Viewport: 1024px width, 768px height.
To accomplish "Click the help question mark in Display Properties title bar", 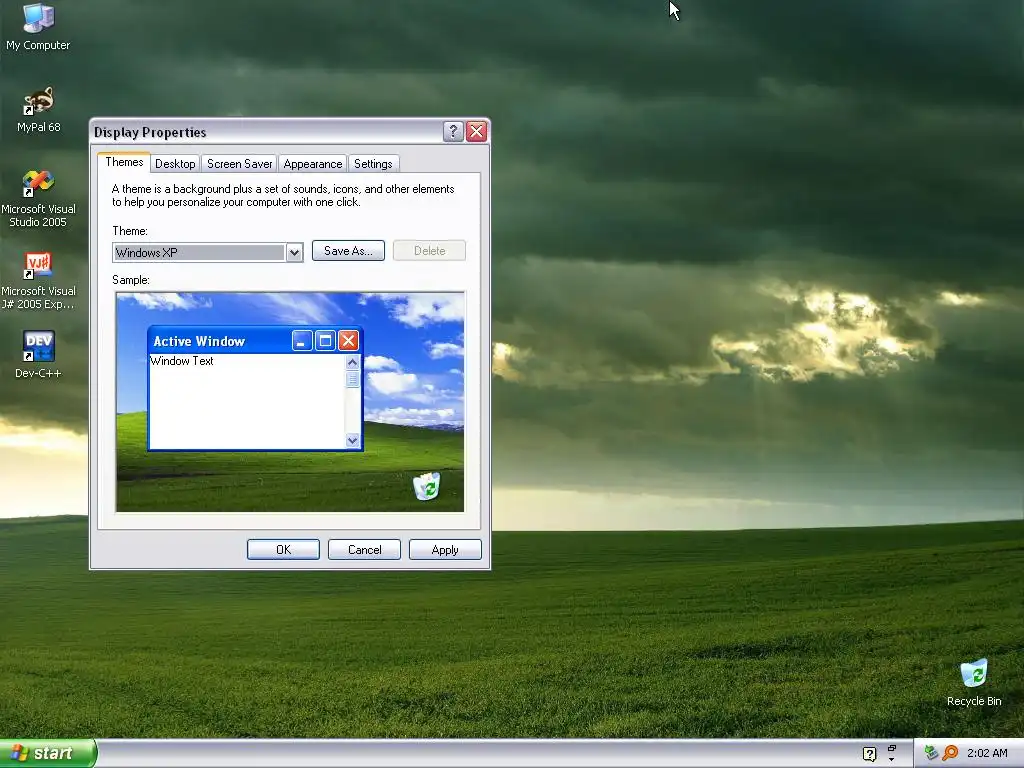I will tap(453, 131).
